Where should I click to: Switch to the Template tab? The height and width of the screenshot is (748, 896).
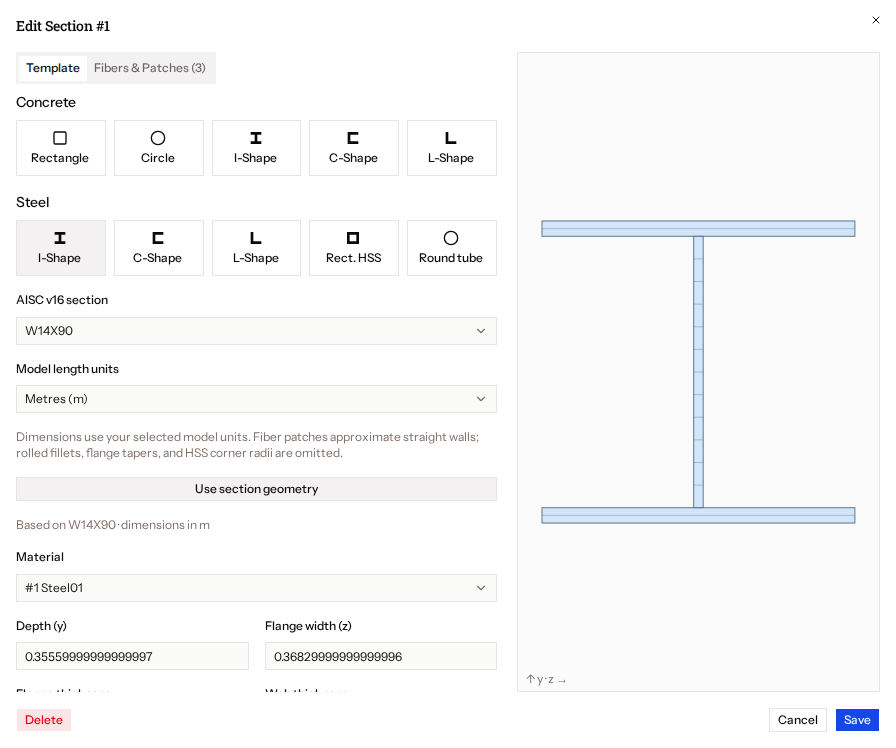pos(53,68)
